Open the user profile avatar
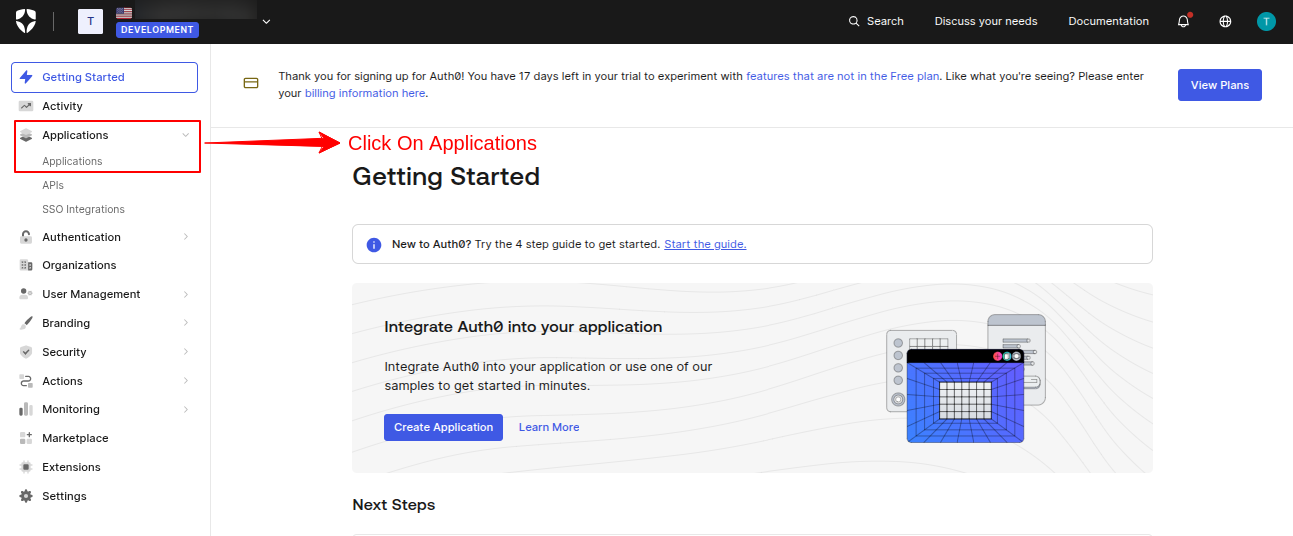This screenshot has height=536, width=1293. tap(1267, 21)
